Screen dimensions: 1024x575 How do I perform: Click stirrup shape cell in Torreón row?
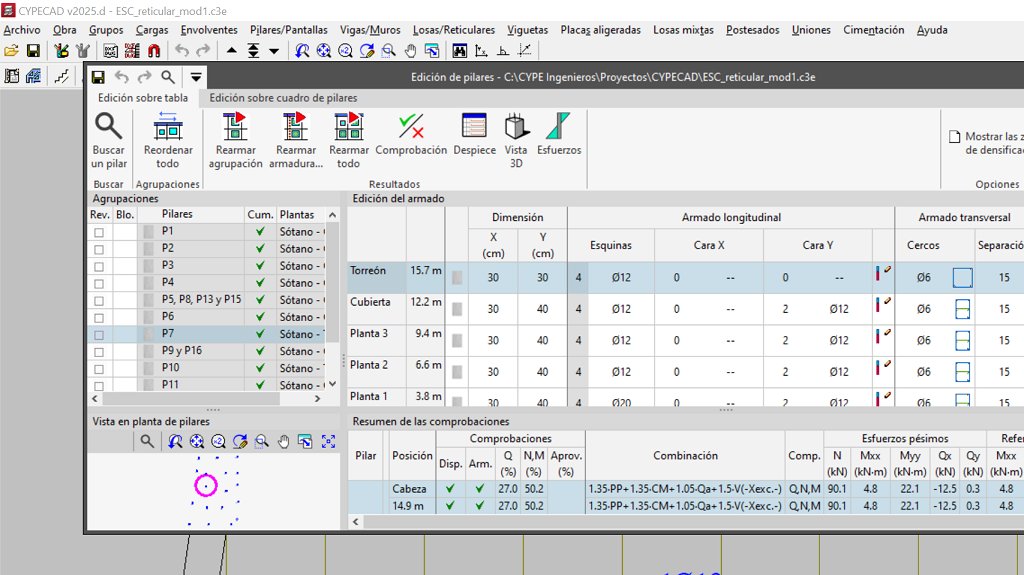[962, 278]
